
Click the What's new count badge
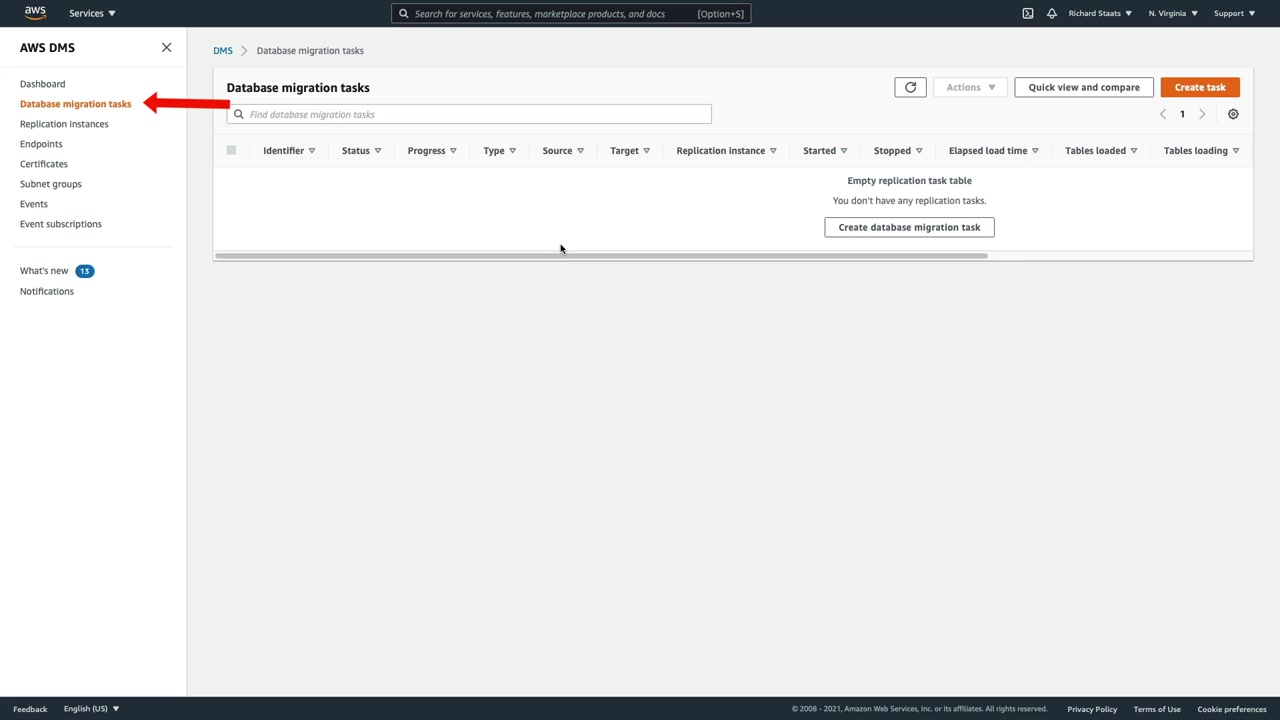coord(85,271)
